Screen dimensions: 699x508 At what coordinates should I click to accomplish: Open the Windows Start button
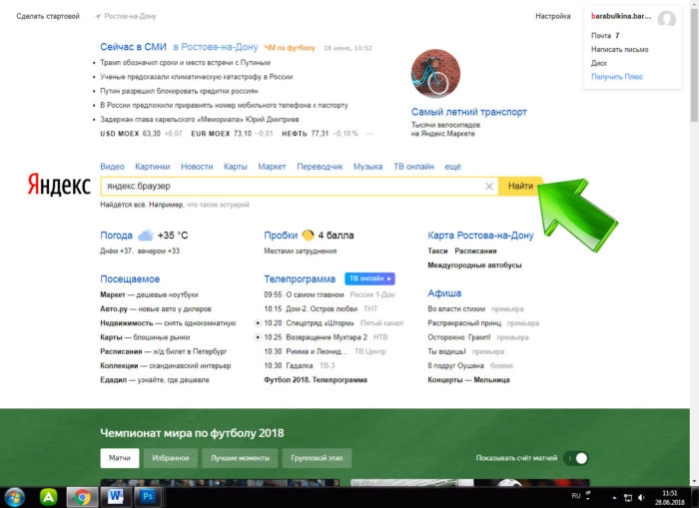(x=14, y=497)
